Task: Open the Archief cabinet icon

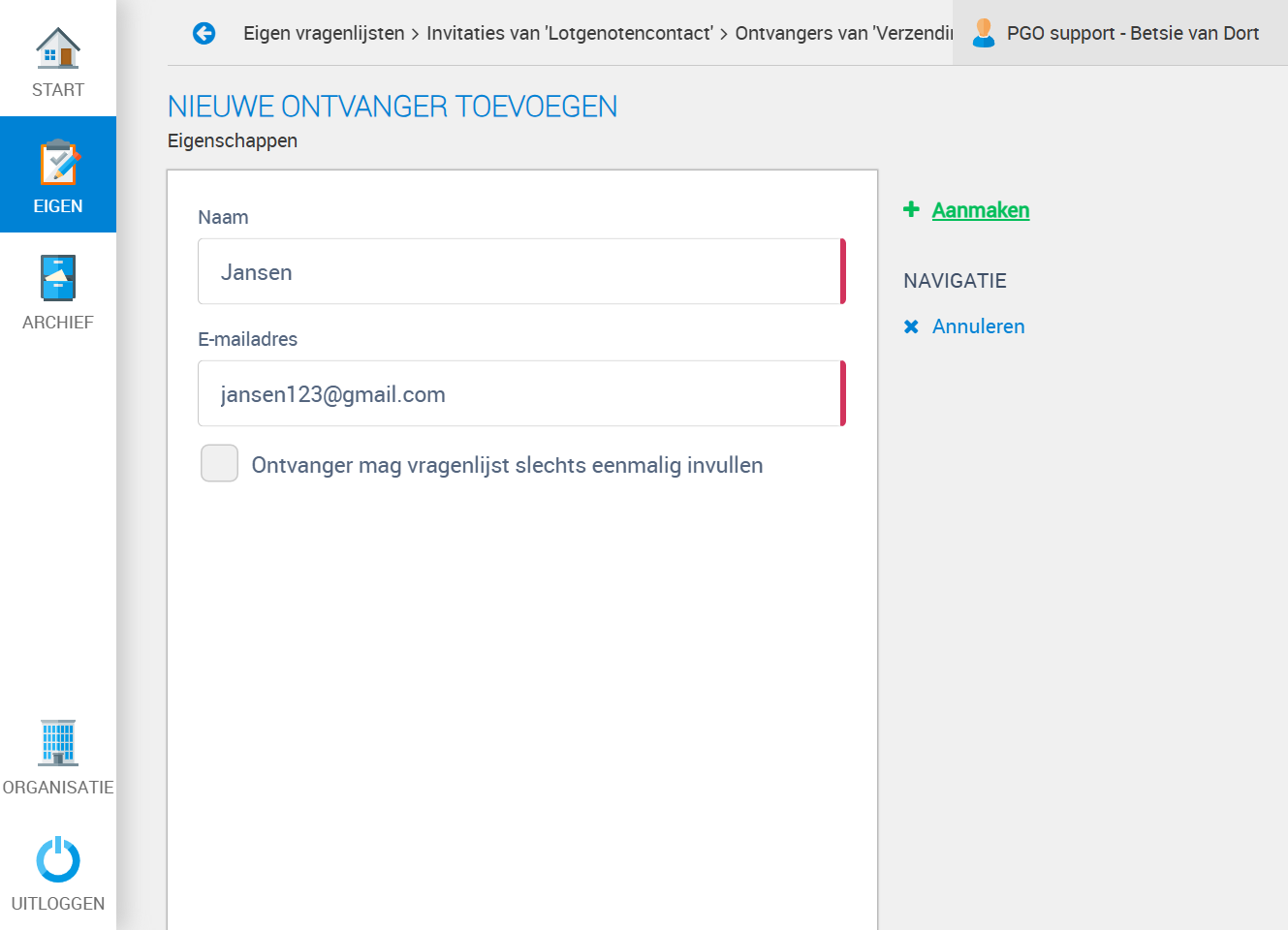Action: pos(58,278)
